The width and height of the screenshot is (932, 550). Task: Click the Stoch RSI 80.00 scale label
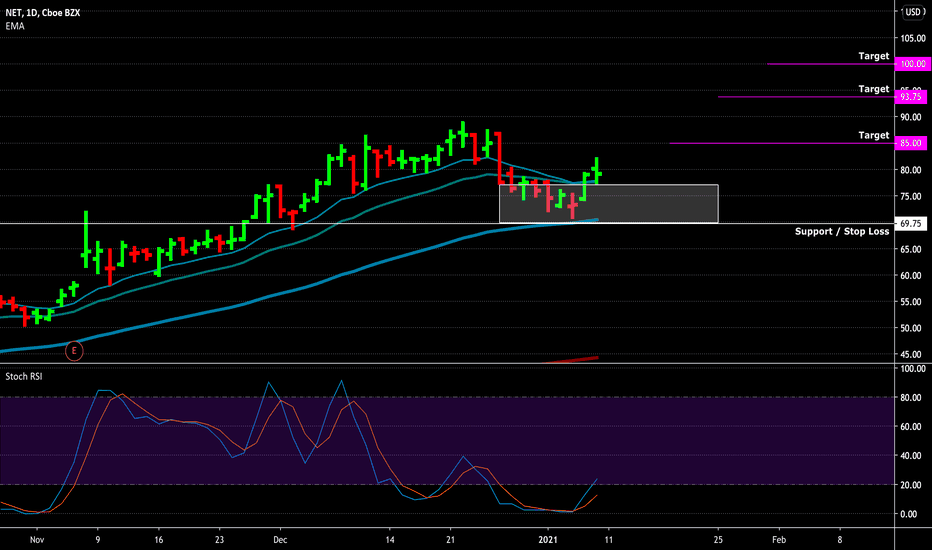[x=911, y=398]
